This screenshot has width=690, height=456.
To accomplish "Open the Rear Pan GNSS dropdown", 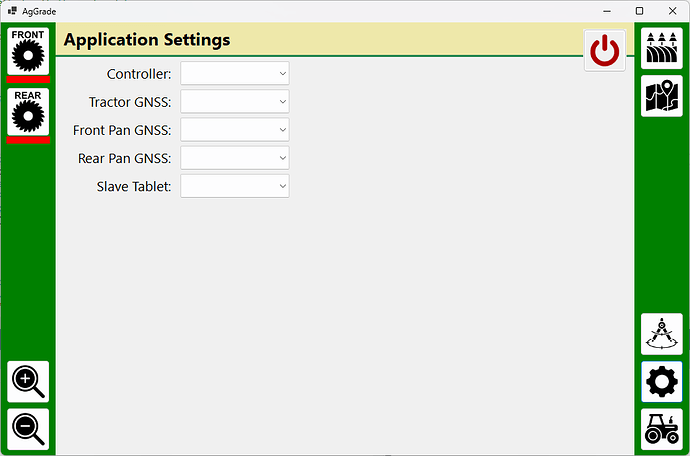I will click(235, 157).
